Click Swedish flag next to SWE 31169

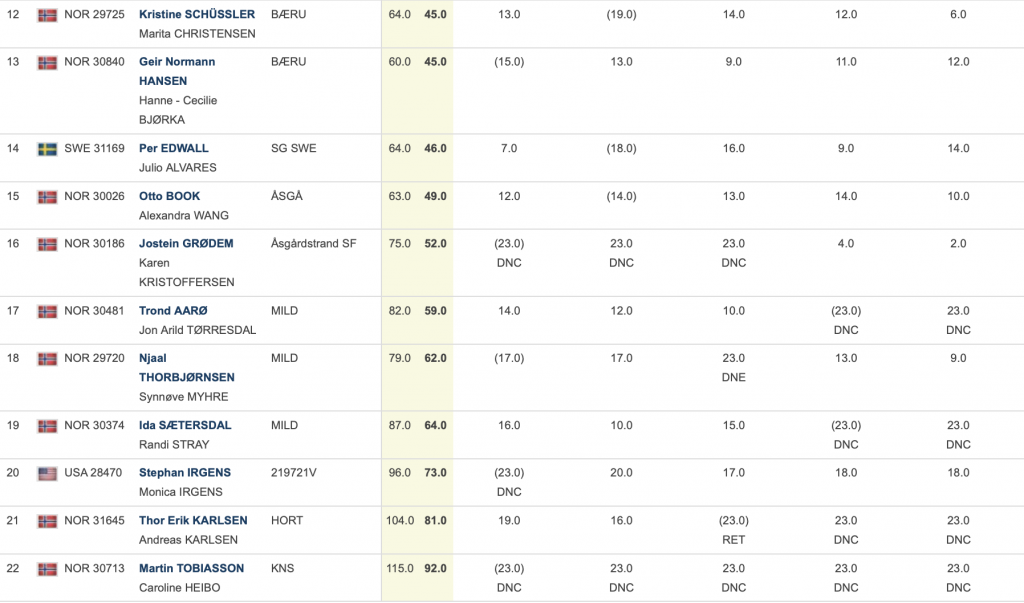pyautogui.click(x=47, y=149)
